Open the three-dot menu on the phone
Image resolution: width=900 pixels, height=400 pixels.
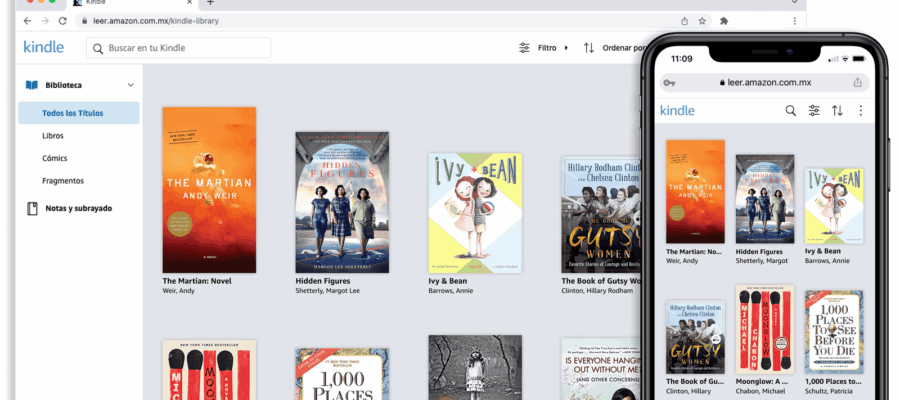(x=860, y=111)
